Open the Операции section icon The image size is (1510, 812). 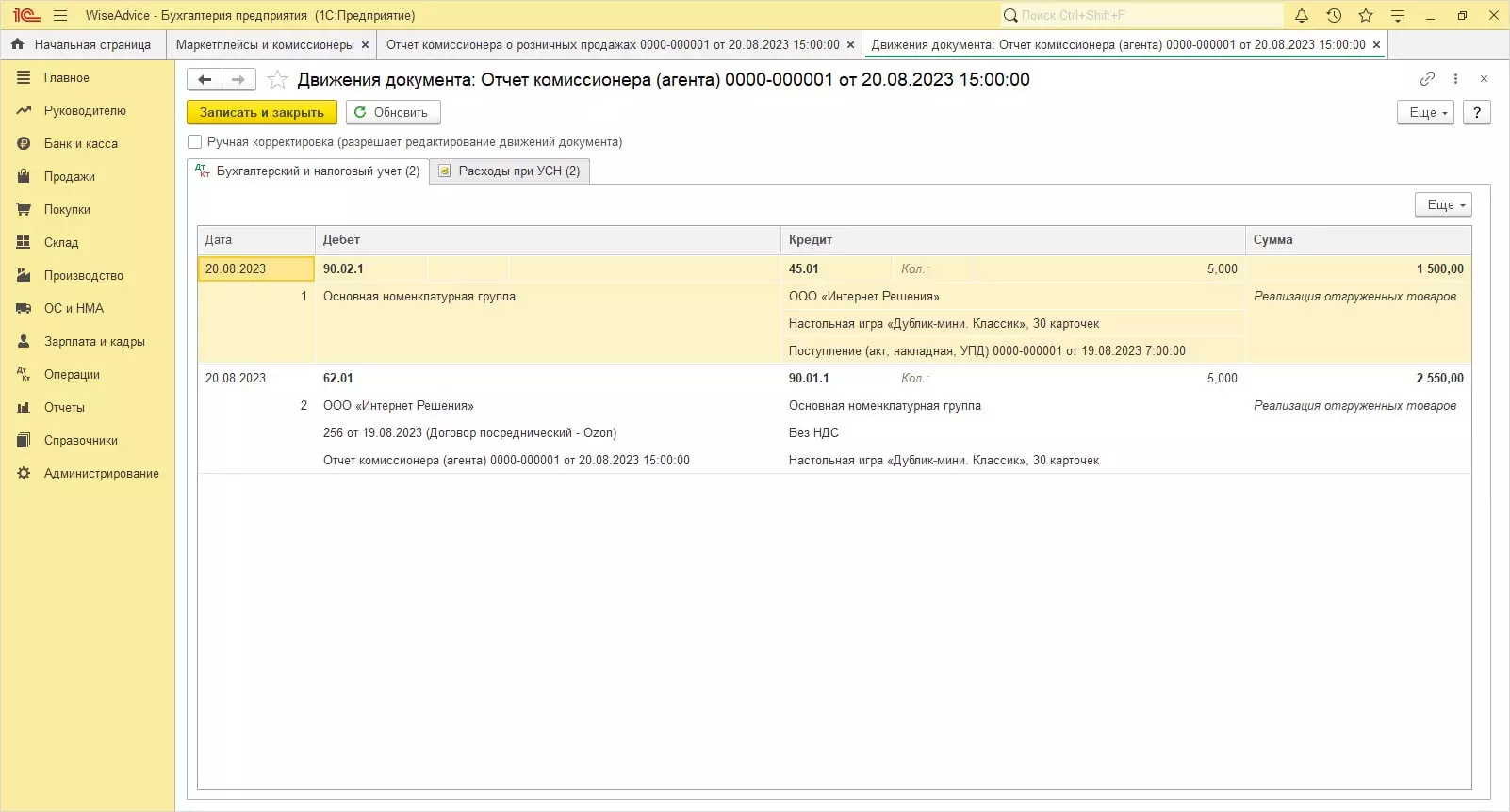(24, 375)
